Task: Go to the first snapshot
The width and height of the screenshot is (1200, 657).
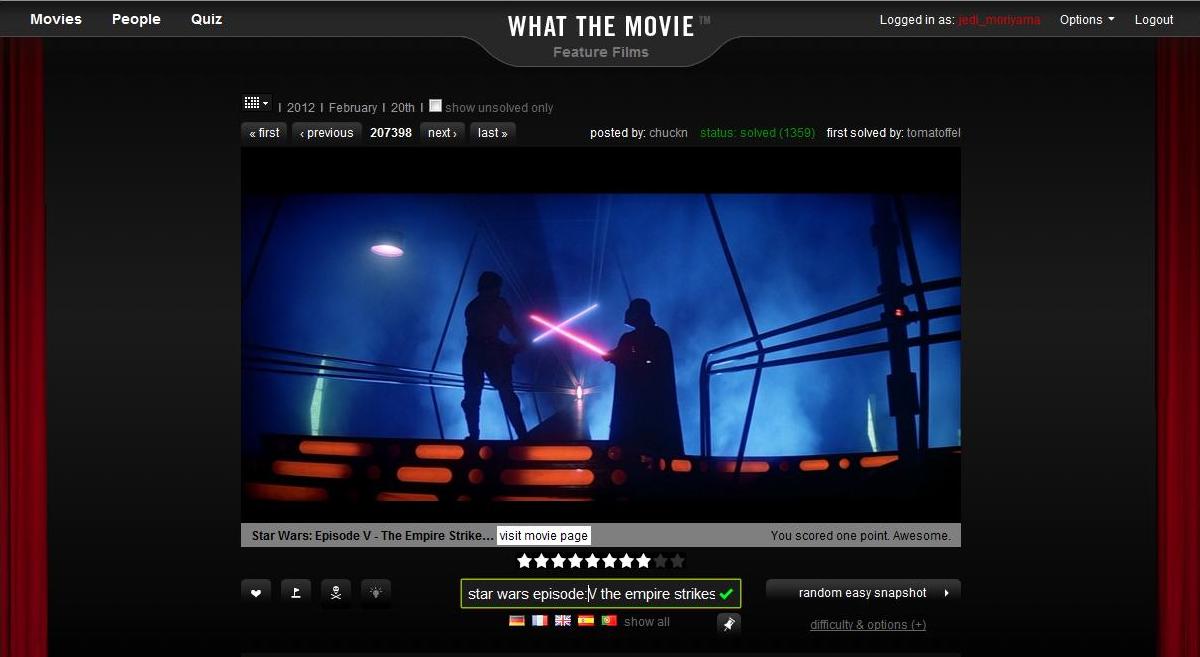Action: (x=265, y=133)
